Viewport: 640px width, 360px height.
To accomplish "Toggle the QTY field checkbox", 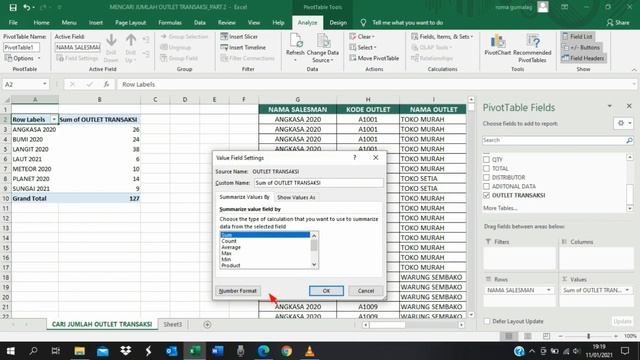I will pyautogui.click(x=486, y=159).
